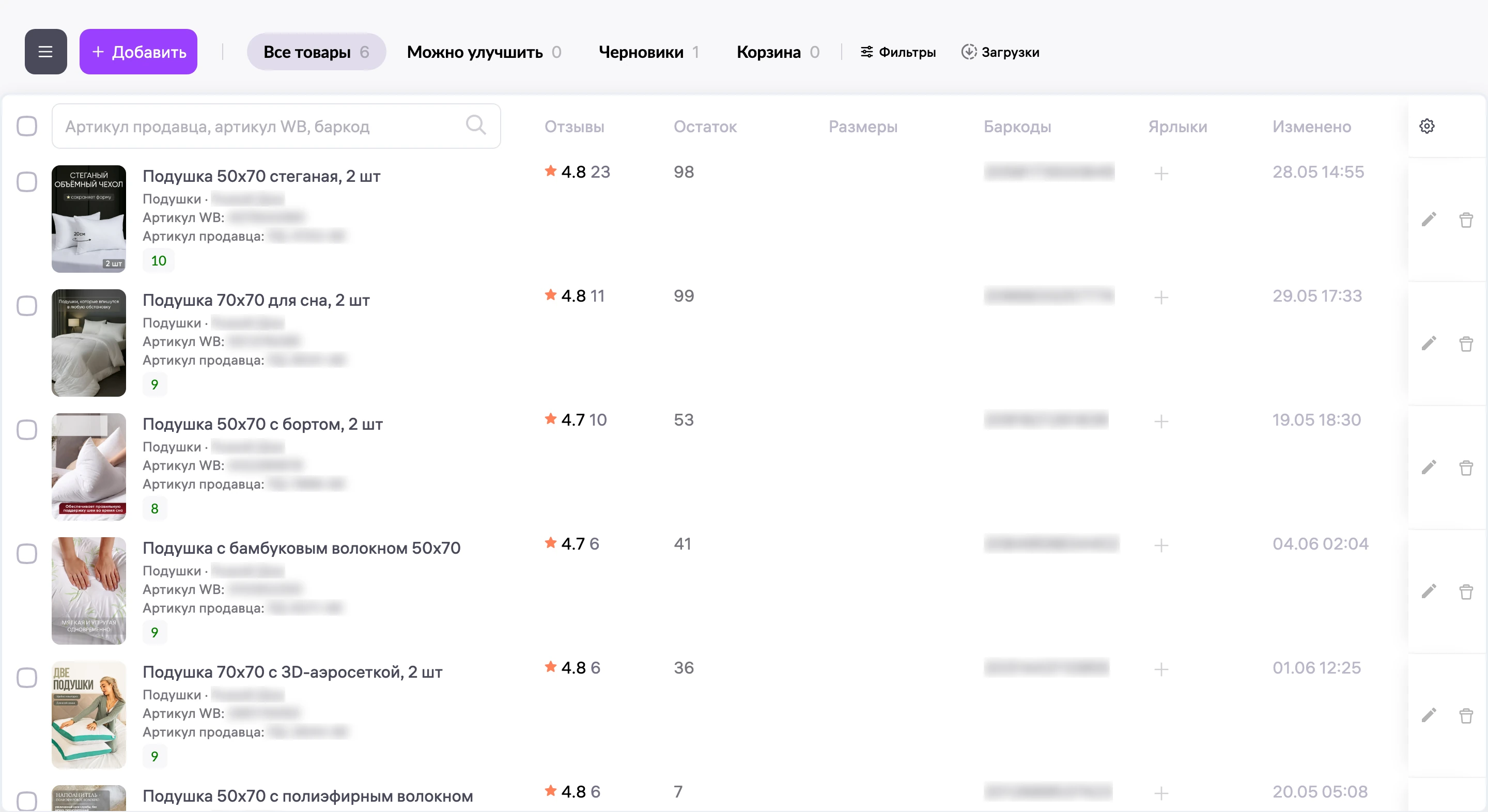Add a label to Подушка 50х70 с бортом

[x=1161, y=421]
